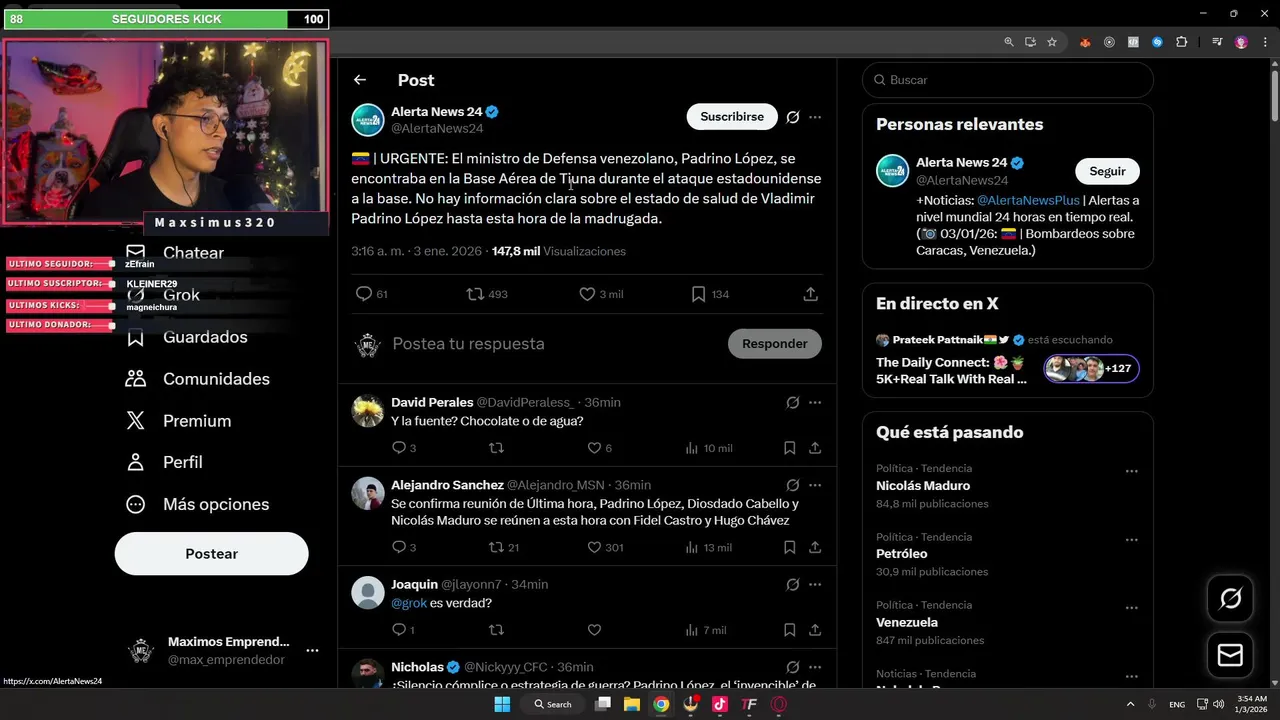Open TikTok app icon on taskbar
Viewport: 1280px width, 720px height.
point(720,704)
